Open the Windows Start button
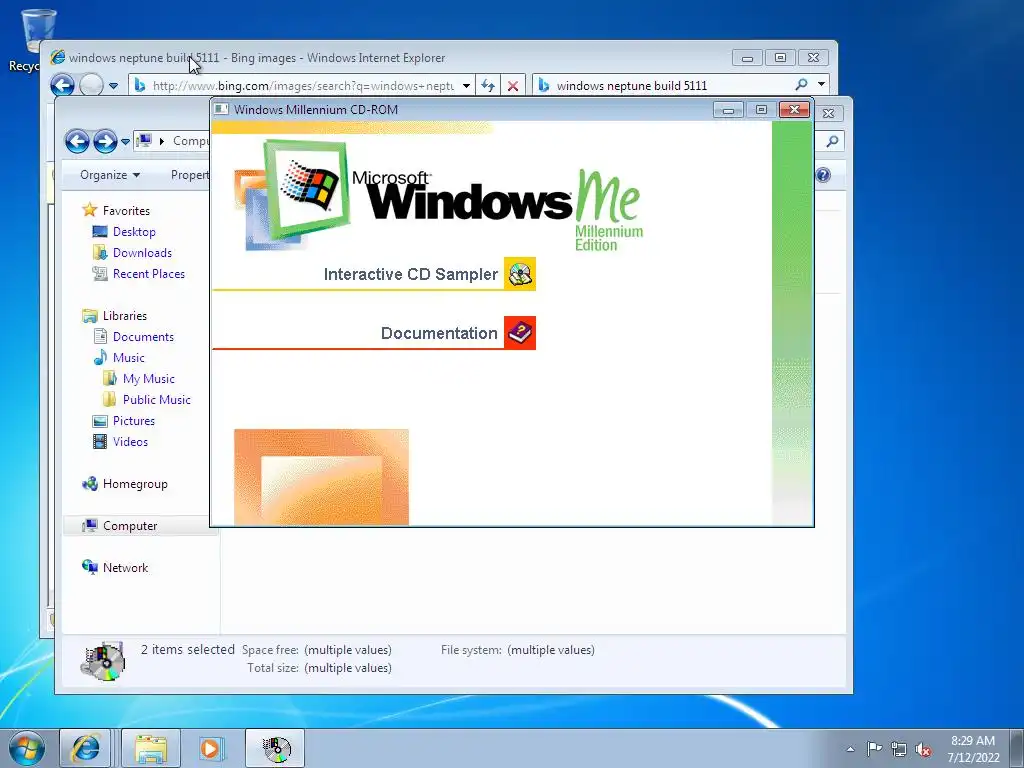The image size is (1024, 768). coord(27,748)
